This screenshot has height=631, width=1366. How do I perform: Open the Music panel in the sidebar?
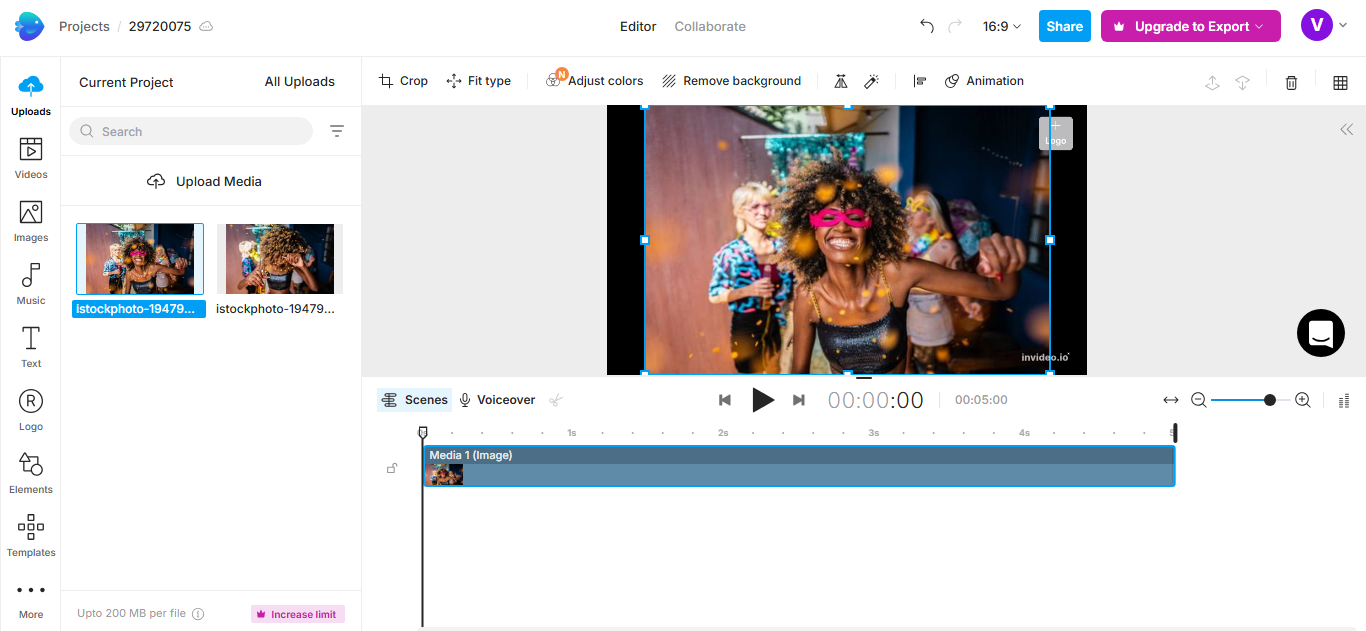coord(30,283)
